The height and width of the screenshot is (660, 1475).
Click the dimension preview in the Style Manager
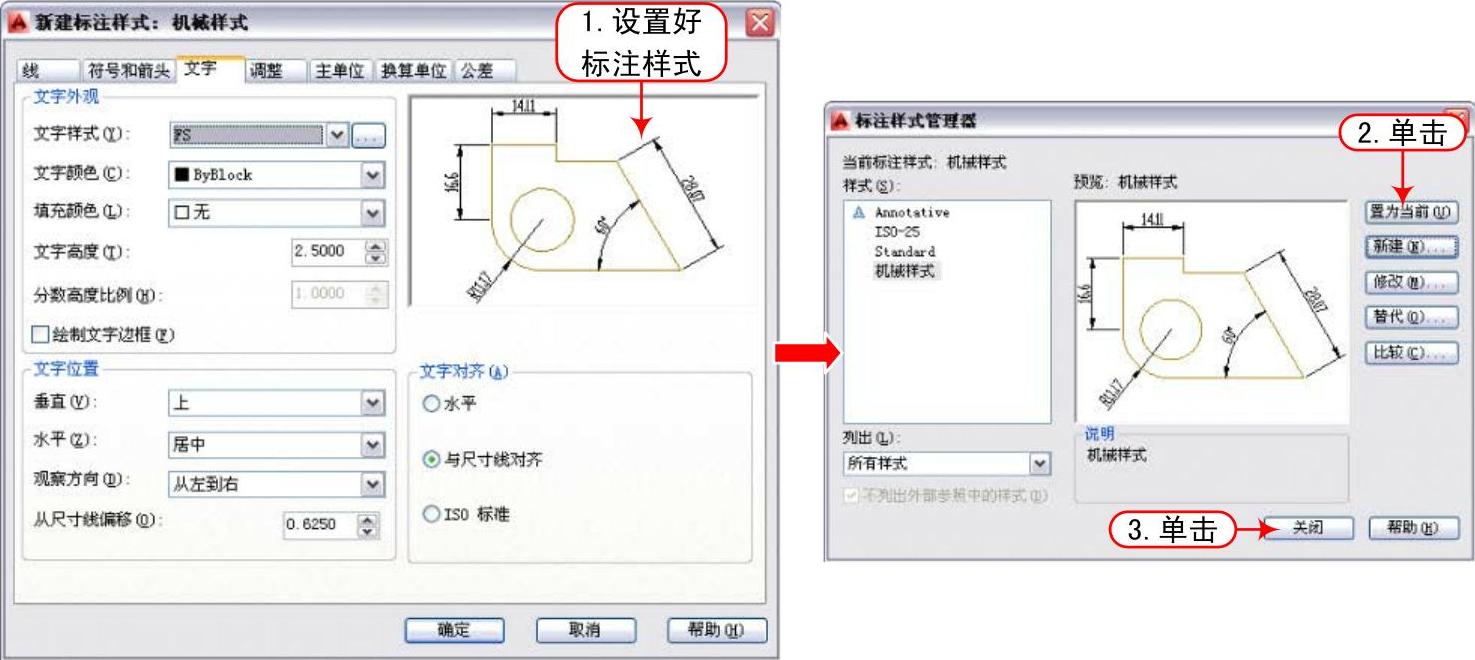[x=1212, y=310]
